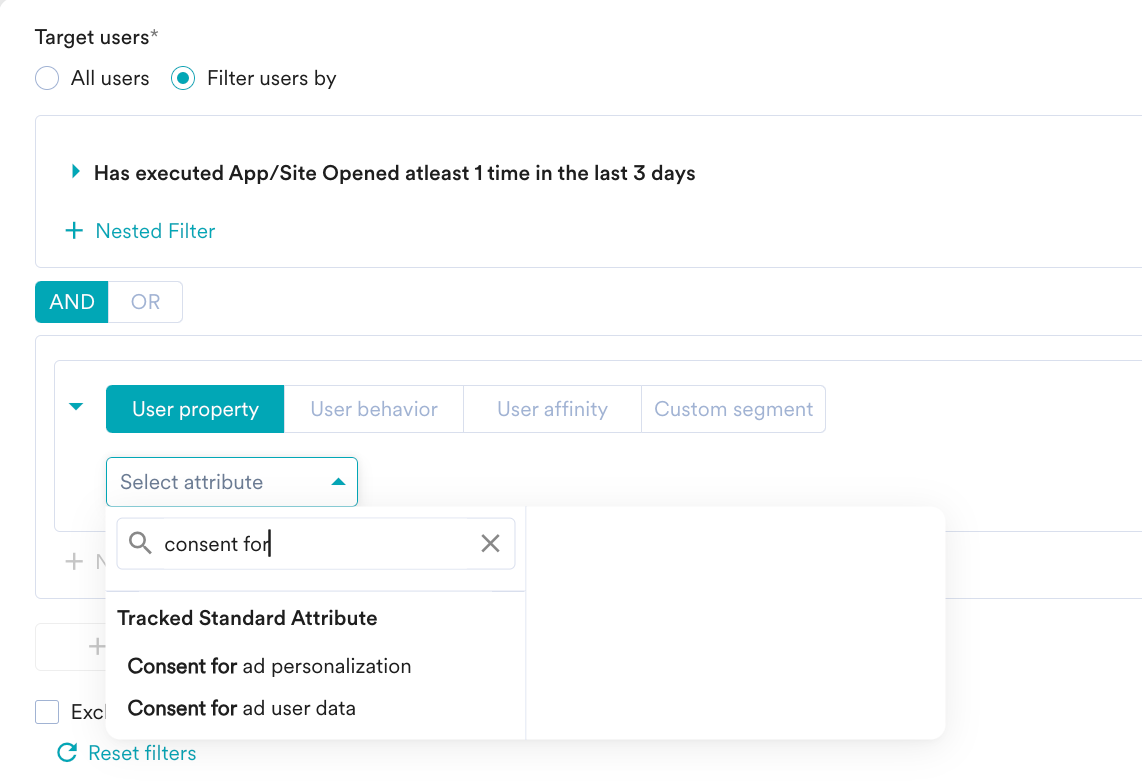The height and width of the screenshot is (784, 1142).
Task: Expand the App/Site Opened filter row
Action: click(x=75, y=172)
